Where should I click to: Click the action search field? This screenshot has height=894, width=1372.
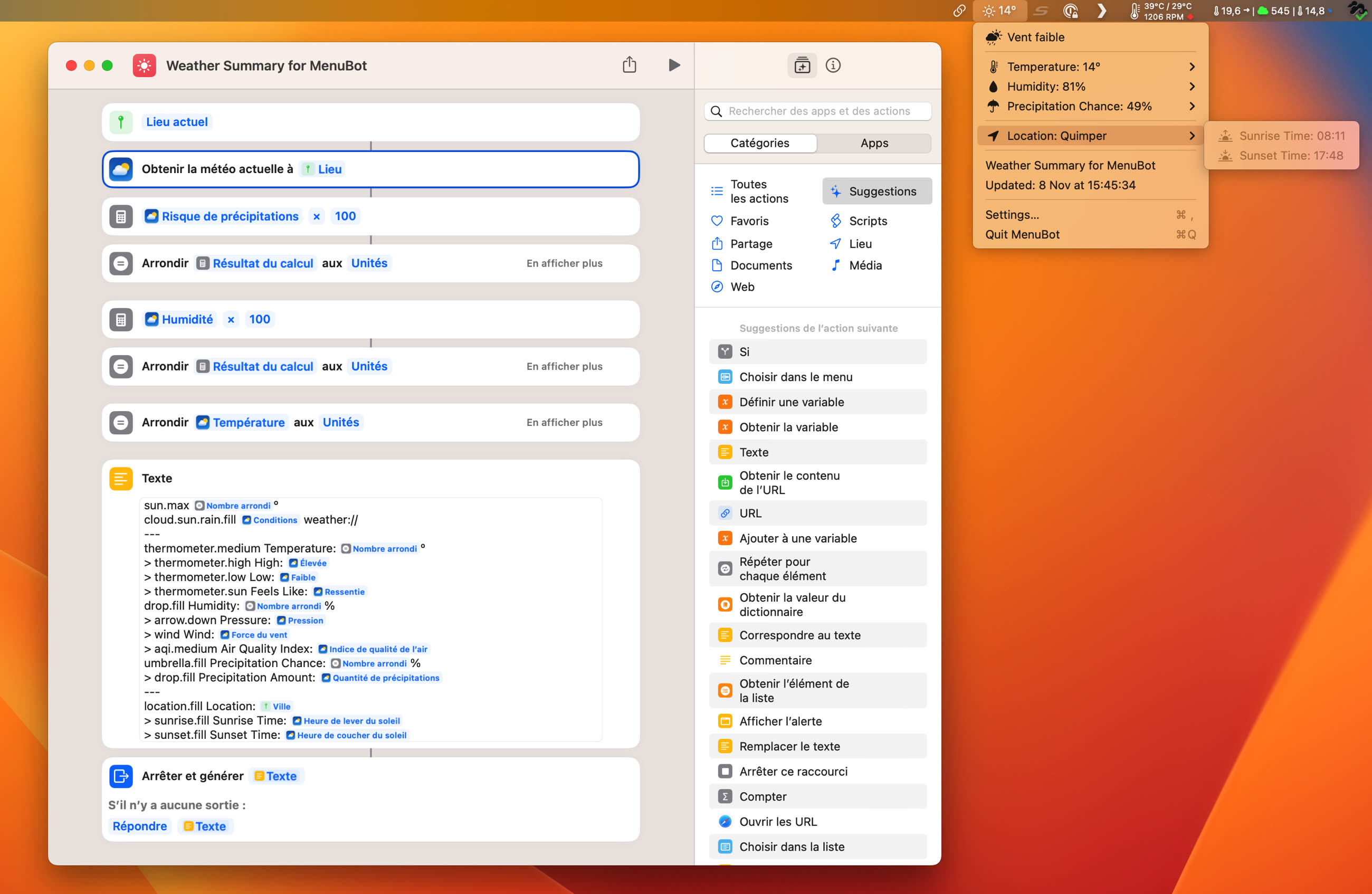[818, 111]
